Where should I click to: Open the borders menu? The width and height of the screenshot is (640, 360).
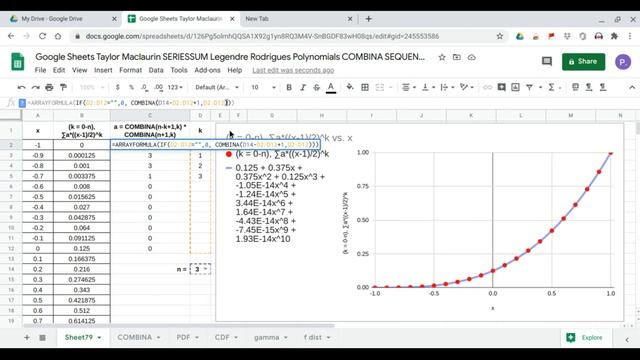coord(365,87)
